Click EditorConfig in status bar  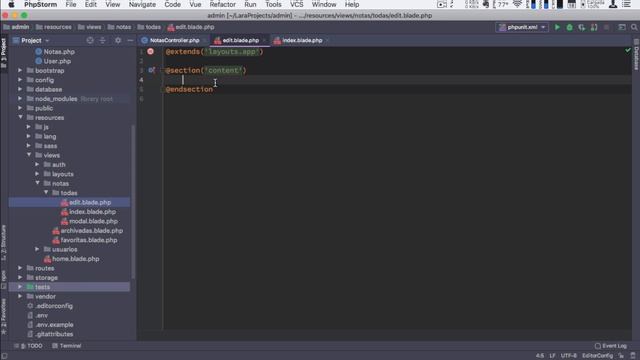click(597, 356)
